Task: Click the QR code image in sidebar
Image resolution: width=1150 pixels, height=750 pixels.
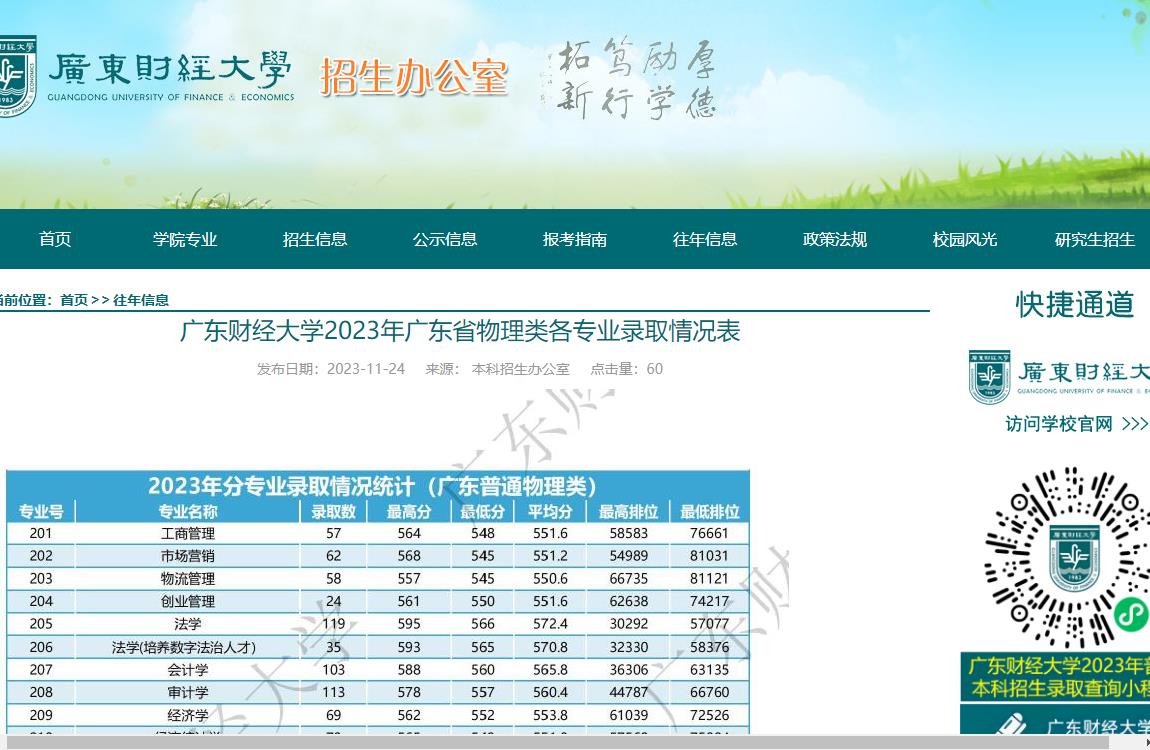Action: coord(1065,558)
